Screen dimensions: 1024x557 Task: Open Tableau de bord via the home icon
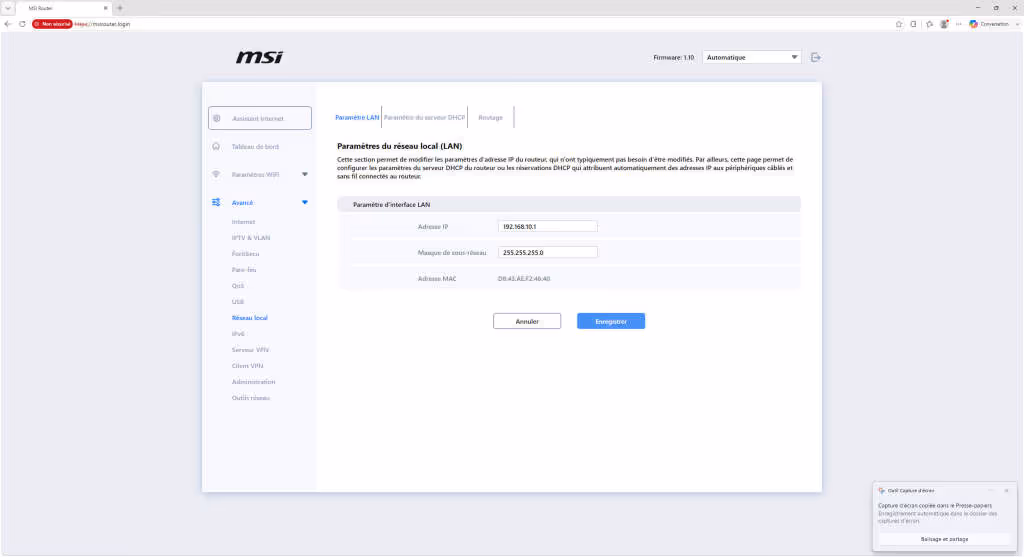pos(216,146)
